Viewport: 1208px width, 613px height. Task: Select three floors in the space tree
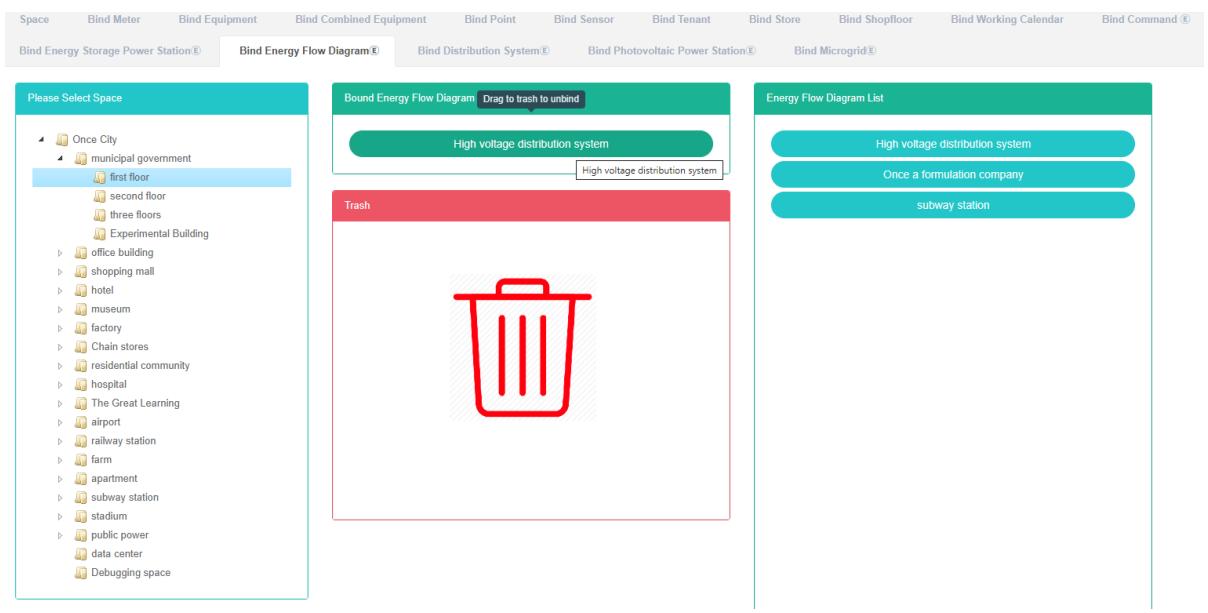(x=135, y=215)
